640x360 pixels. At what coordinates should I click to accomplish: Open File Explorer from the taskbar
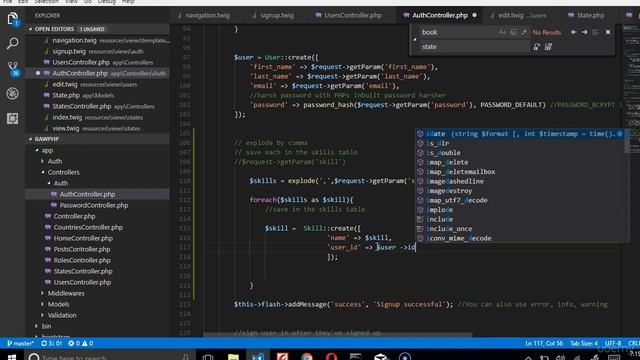(x=233, y=357)
